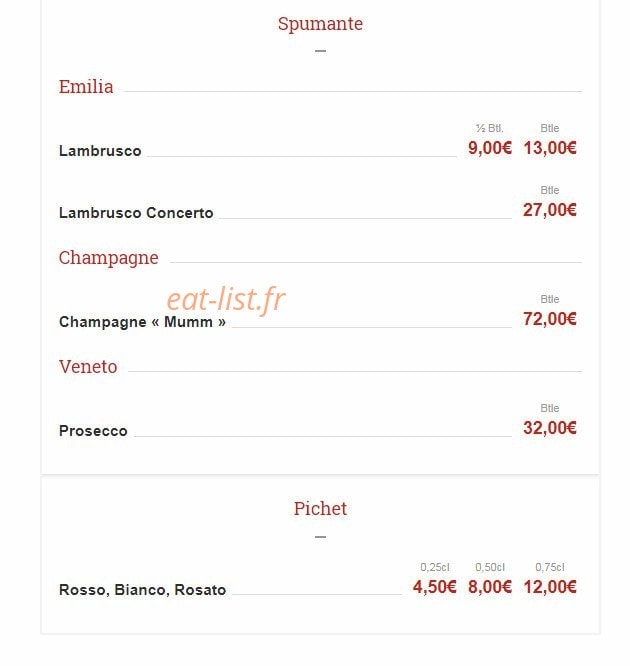This screenshot has width=630, height=666.
Task: Select the 72,00€ Mumm price
Action: point(550,319)
